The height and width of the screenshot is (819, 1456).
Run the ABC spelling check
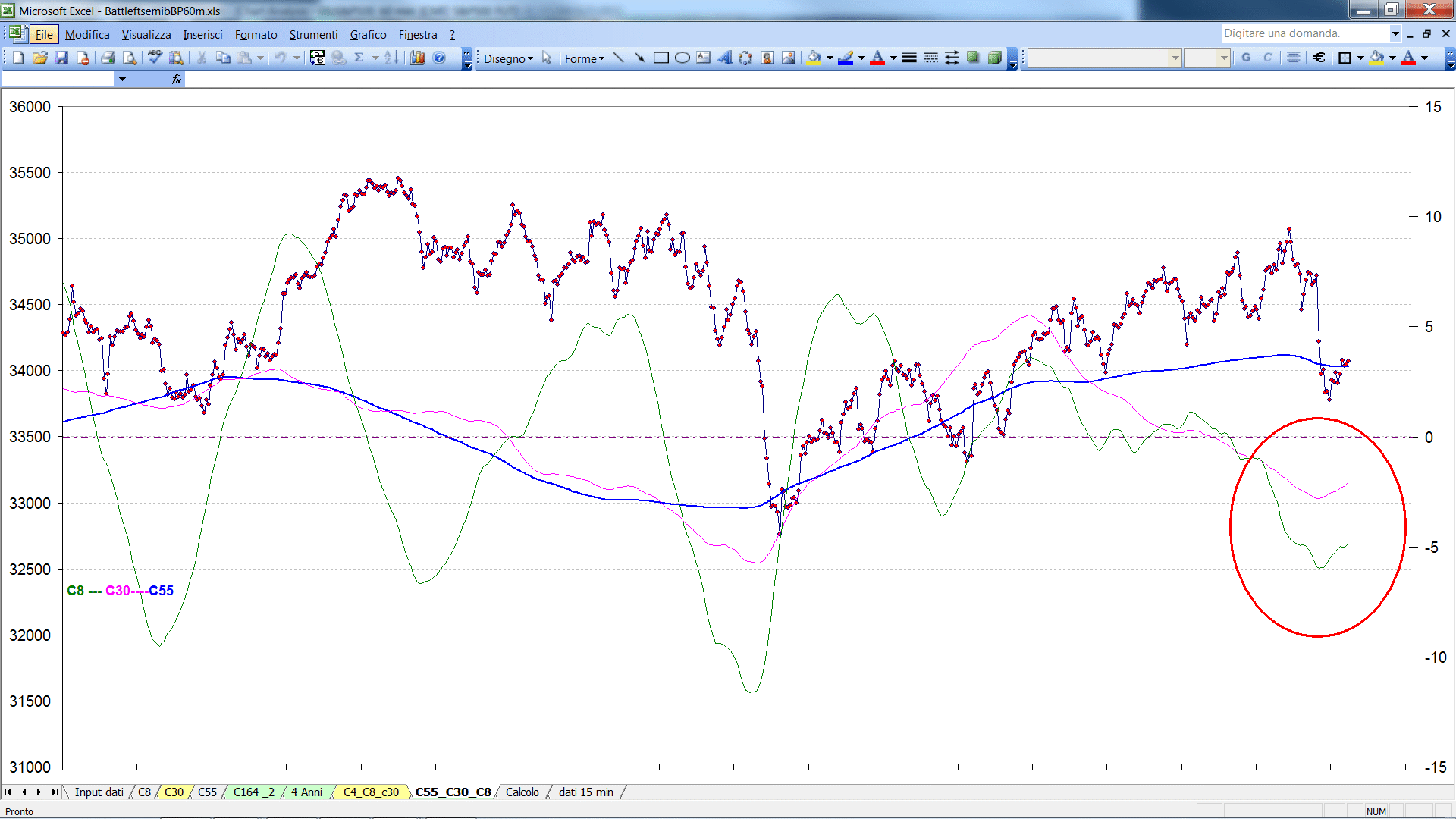pos(155,58)
